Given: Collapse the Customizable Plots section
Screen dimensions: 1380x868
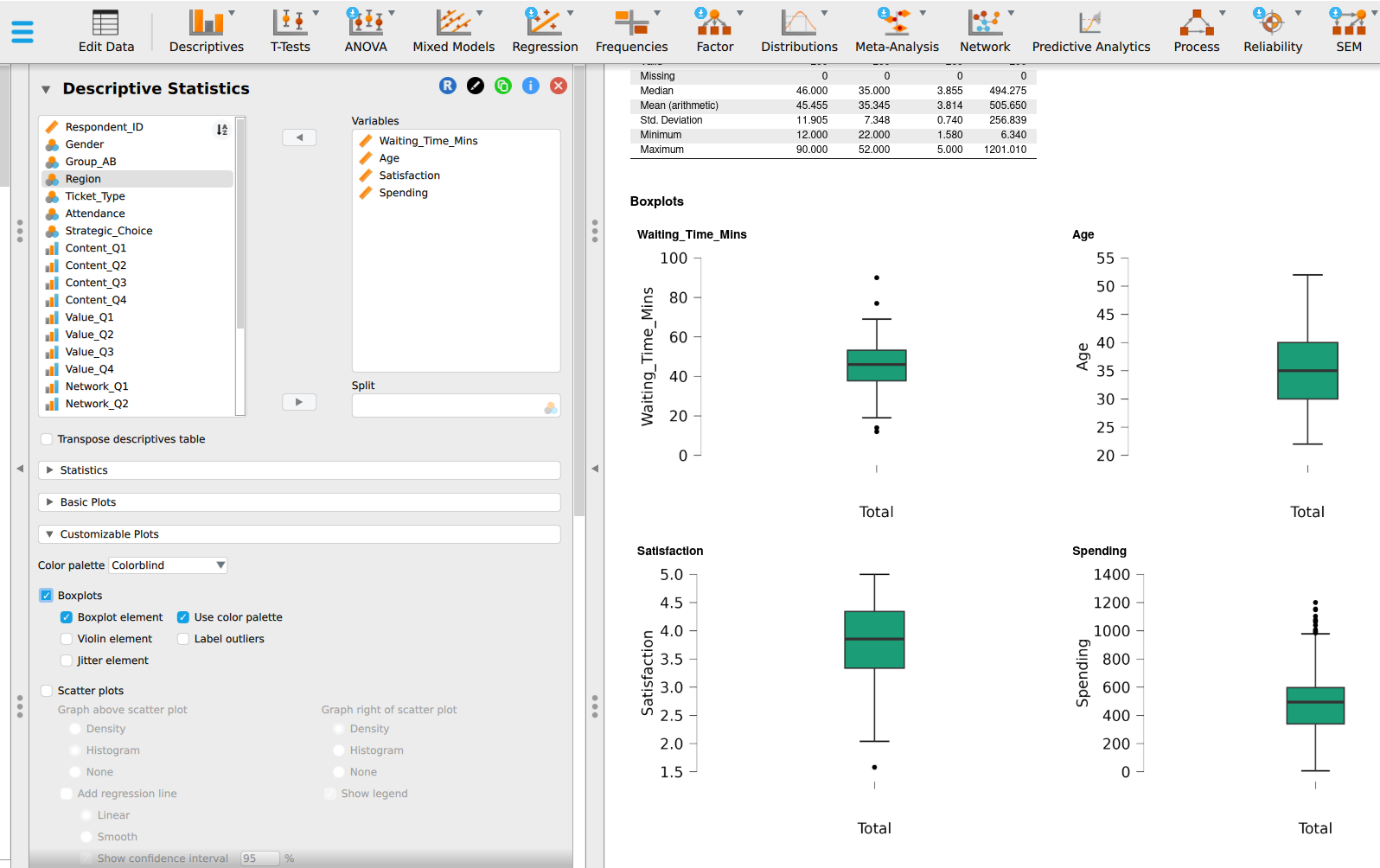Looking at the screenshot, I should pyautogui.click(x=299, y=534).
